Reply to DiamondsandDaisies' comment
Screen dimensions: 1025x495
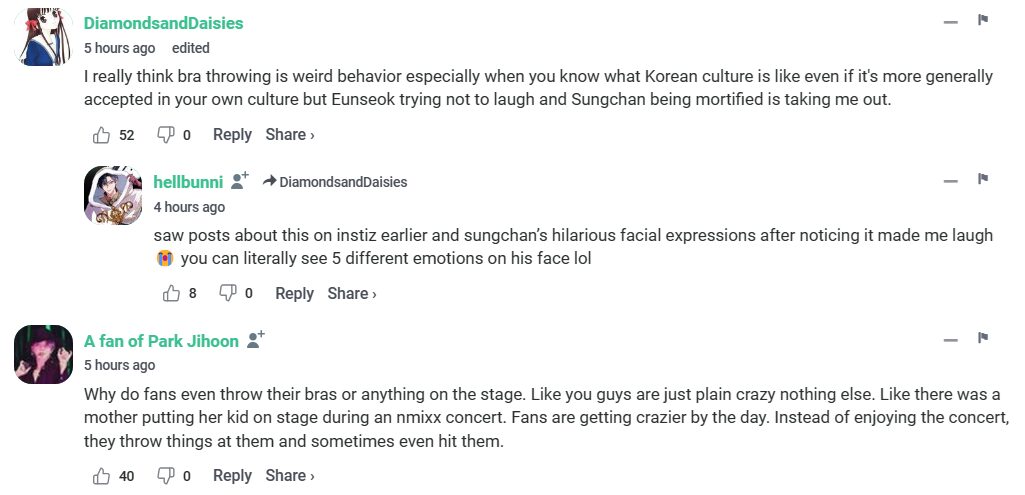pos(232,135)
